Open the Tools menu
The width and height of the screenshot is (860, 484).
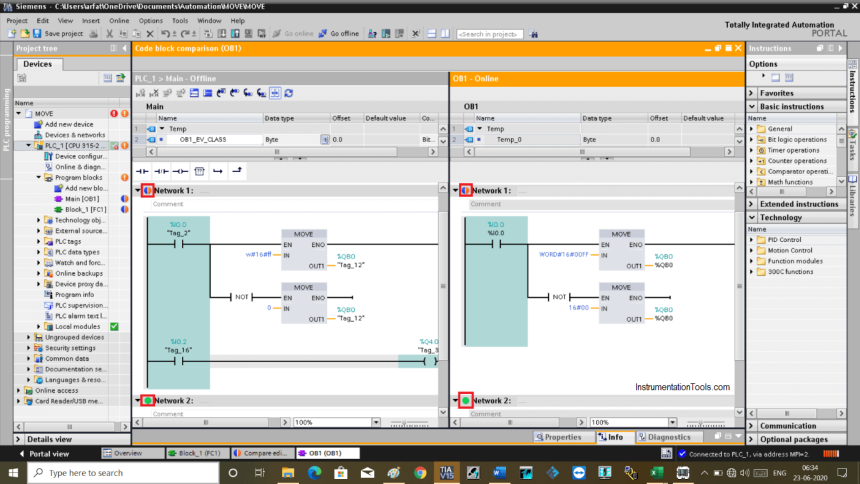(180, 20)
